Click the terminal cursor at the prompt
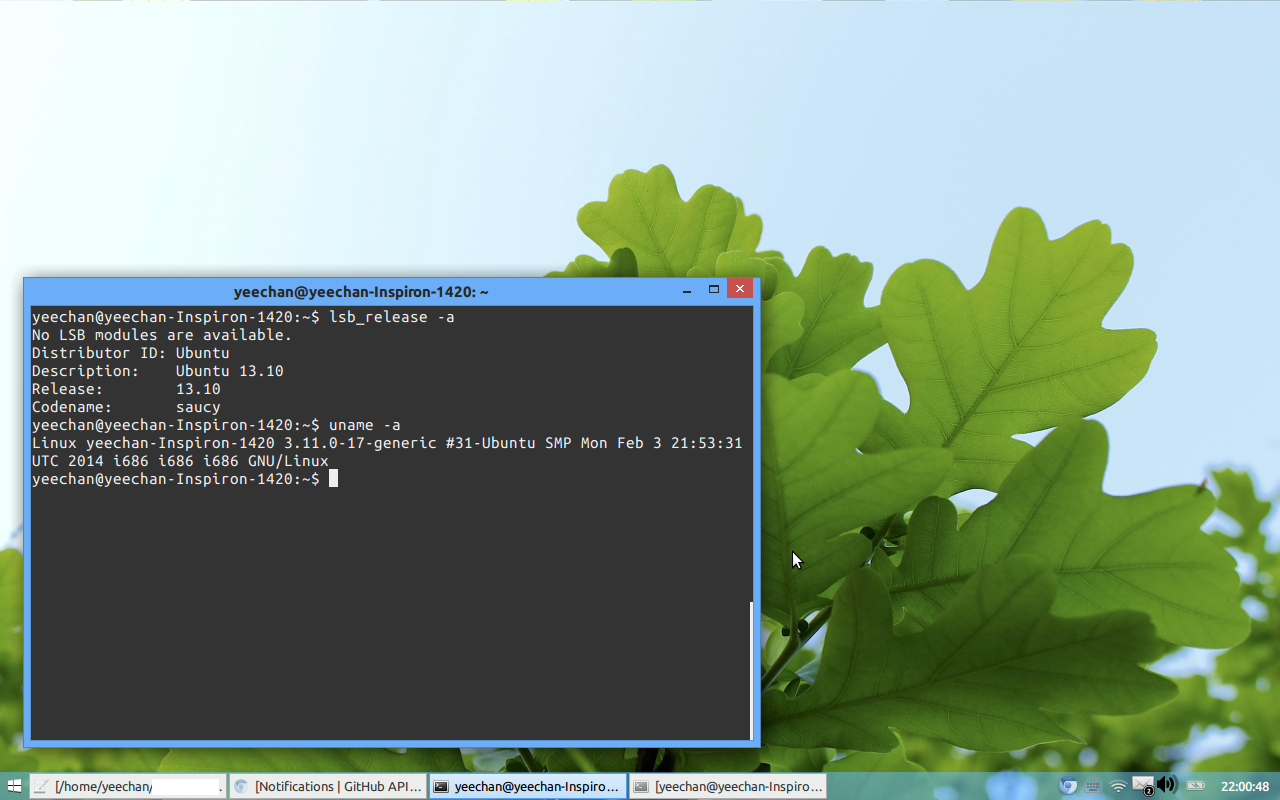 [333, 479]
